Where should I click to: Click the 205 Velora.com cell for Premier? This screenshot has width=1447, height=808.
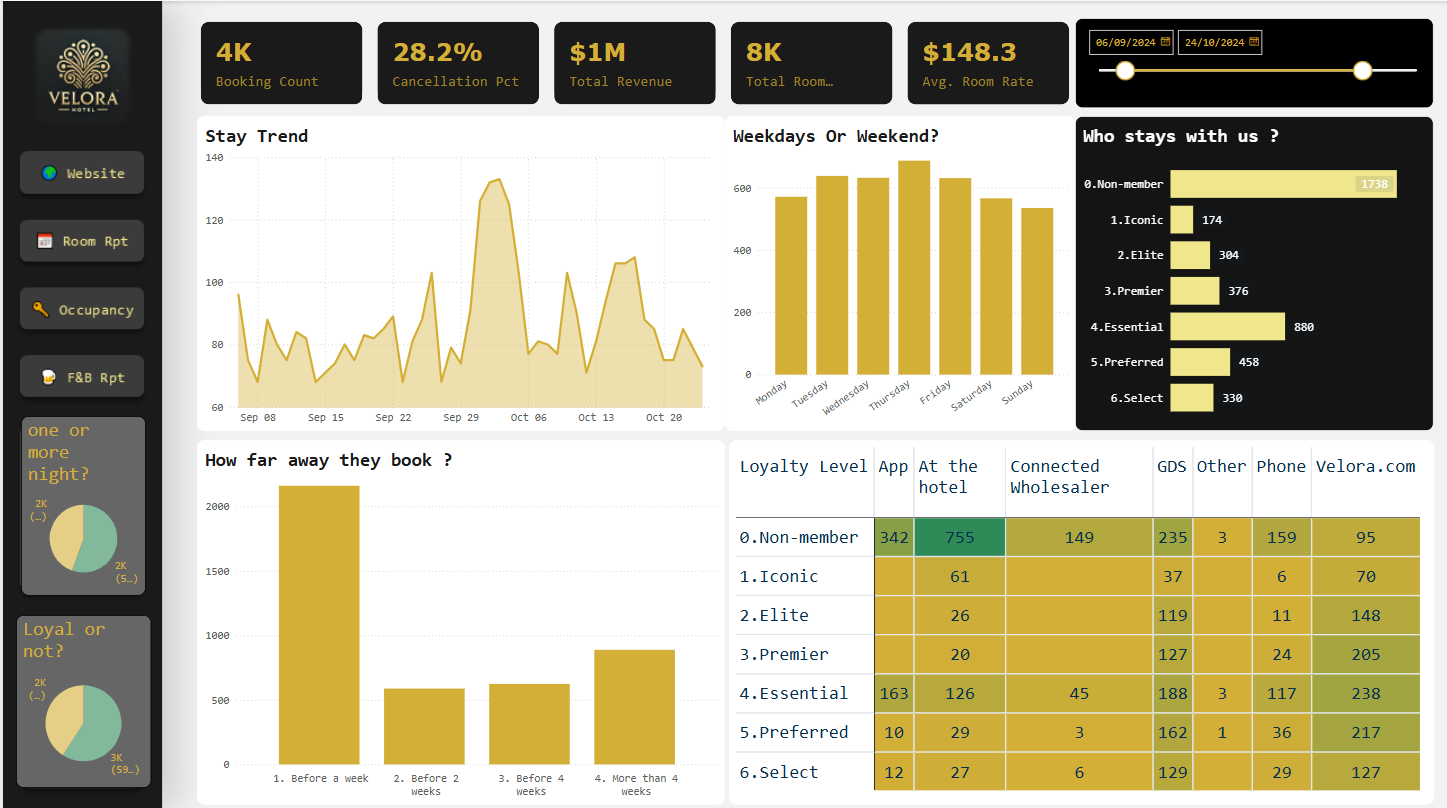pos(1366,654)
